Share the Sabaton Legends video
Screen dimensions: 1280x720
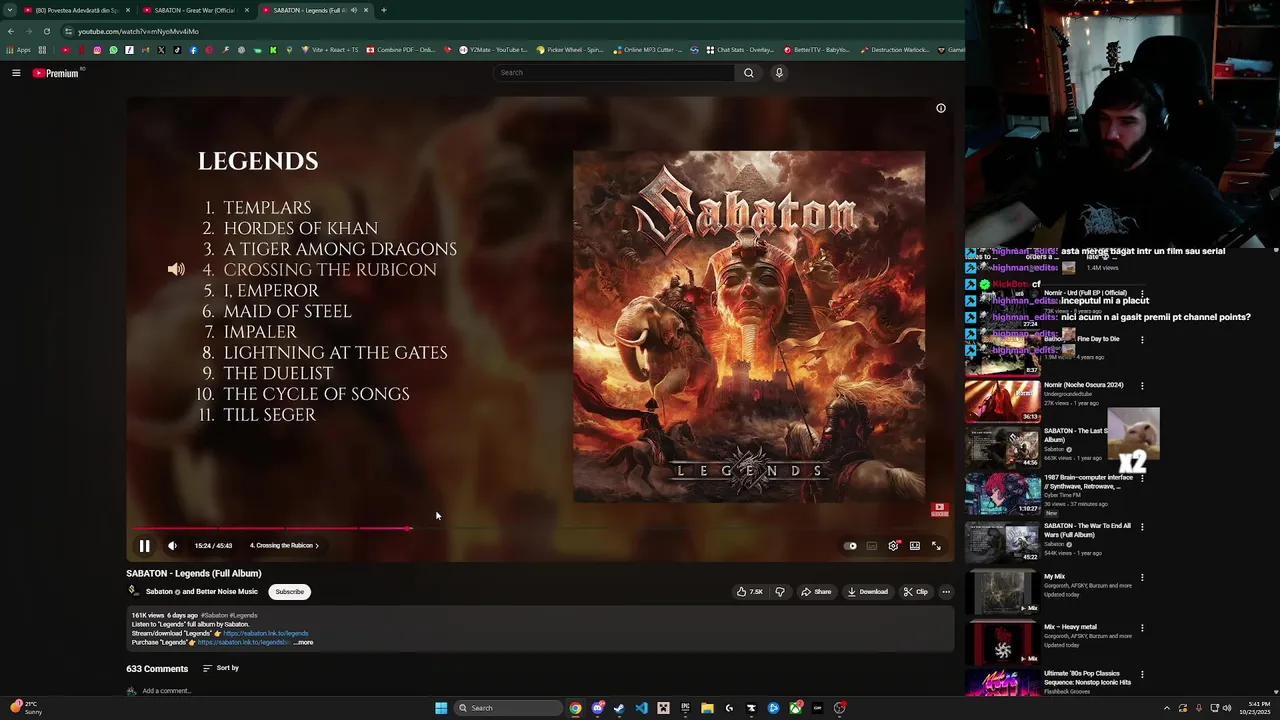[816, 592]
